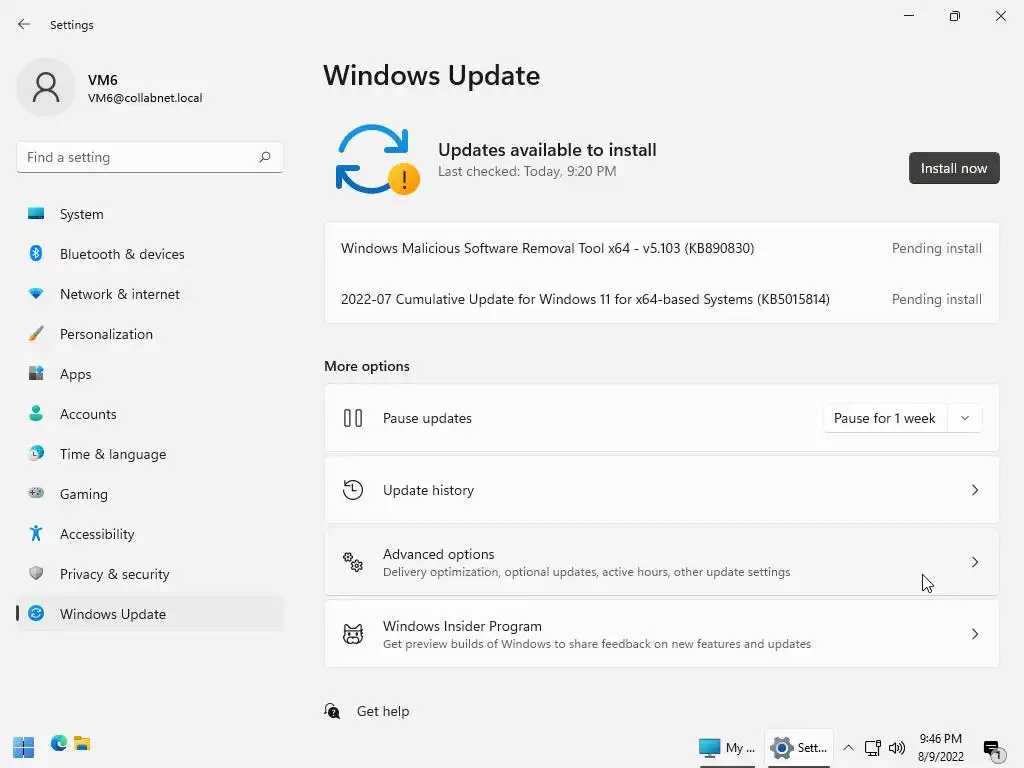Image resolution: width=1024 pixels, height=768 pixels.
Task: Switch to the My... taskbar app
Action: point(726,748)
